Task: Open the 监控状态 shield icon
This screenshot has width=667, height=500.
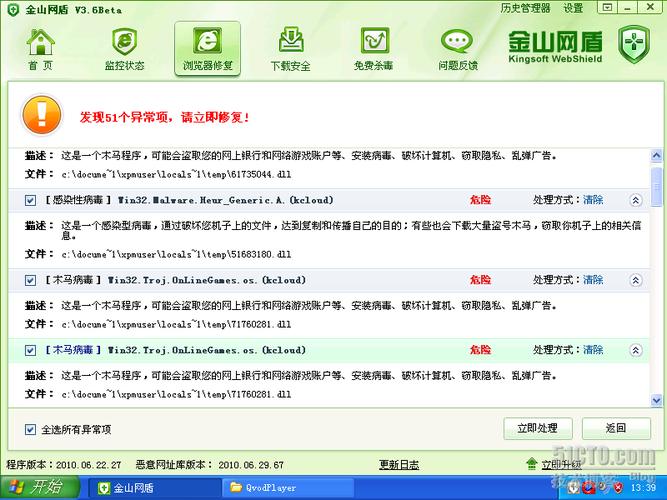Action: [x=124, y=41]
